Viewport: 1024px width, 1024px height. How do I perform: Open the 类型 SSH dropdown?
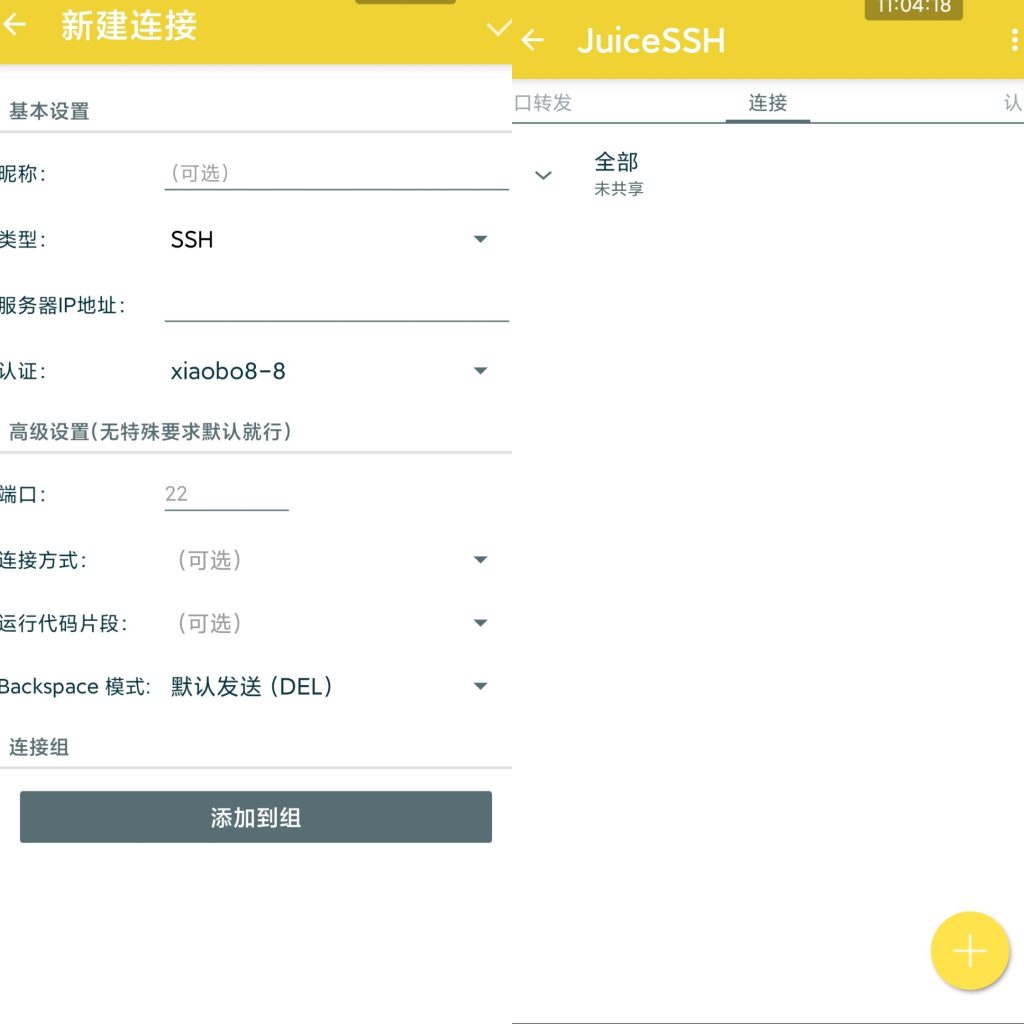tap(328, 240)
